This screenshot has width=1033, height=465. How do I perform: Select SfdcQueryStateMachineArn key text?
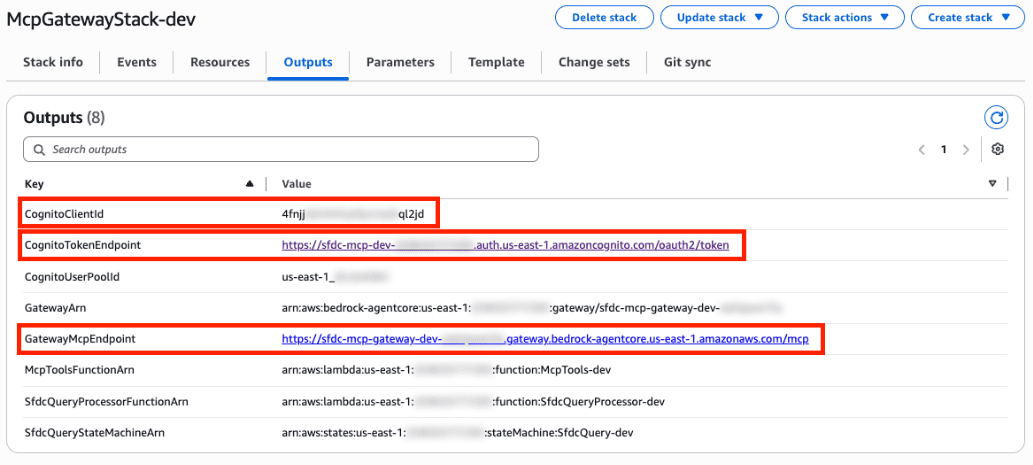(94, 433)
